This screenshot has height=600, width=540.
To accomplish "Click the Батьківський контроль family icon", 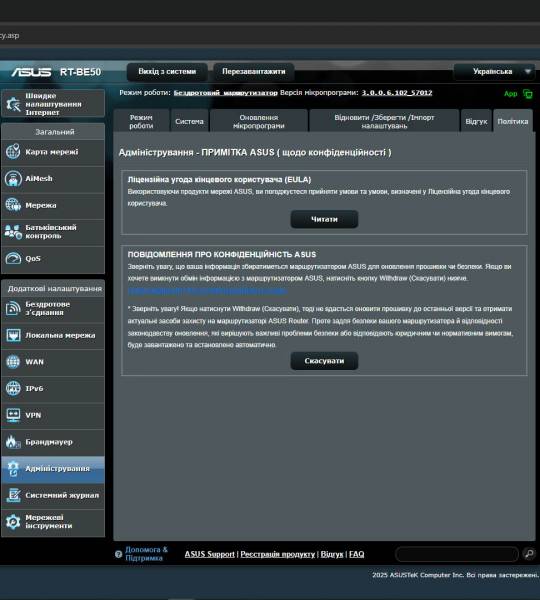I will (13, 232).
